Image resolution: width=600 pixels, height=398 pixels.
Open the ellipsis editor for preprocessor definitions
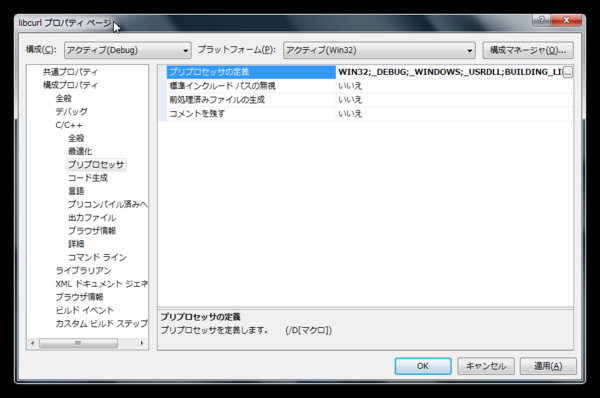(x=568, y=72)
